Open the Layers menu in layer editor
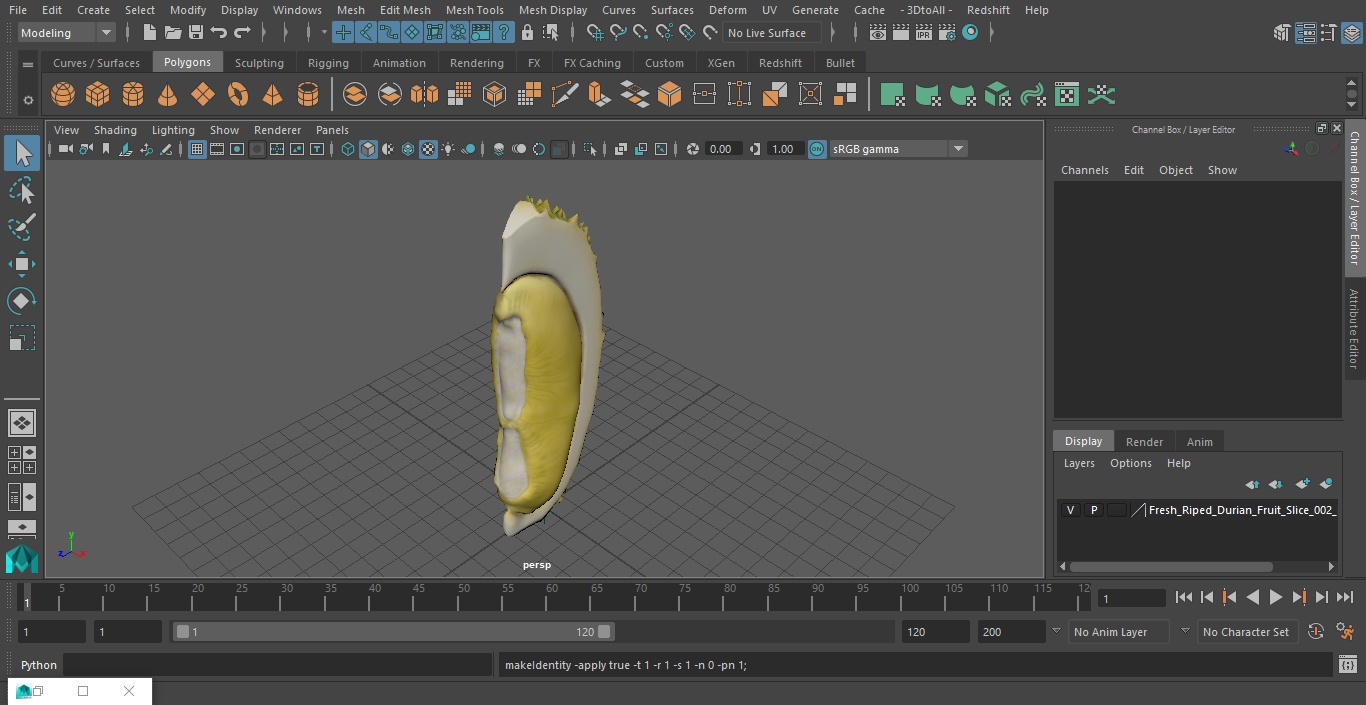This screenshot has width=1366, height=705. coord(1078,463)
